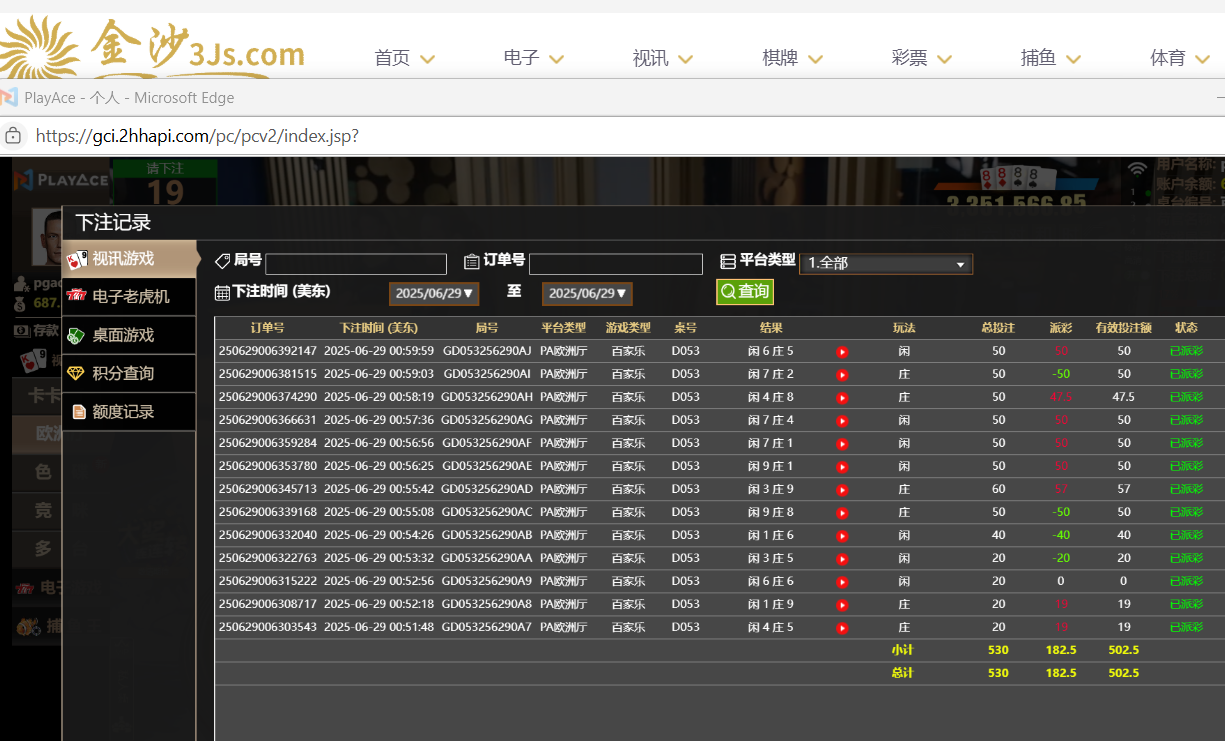Open the end date picker after 至
Screen dimensions: 1225x741
[x=587, y=294]
